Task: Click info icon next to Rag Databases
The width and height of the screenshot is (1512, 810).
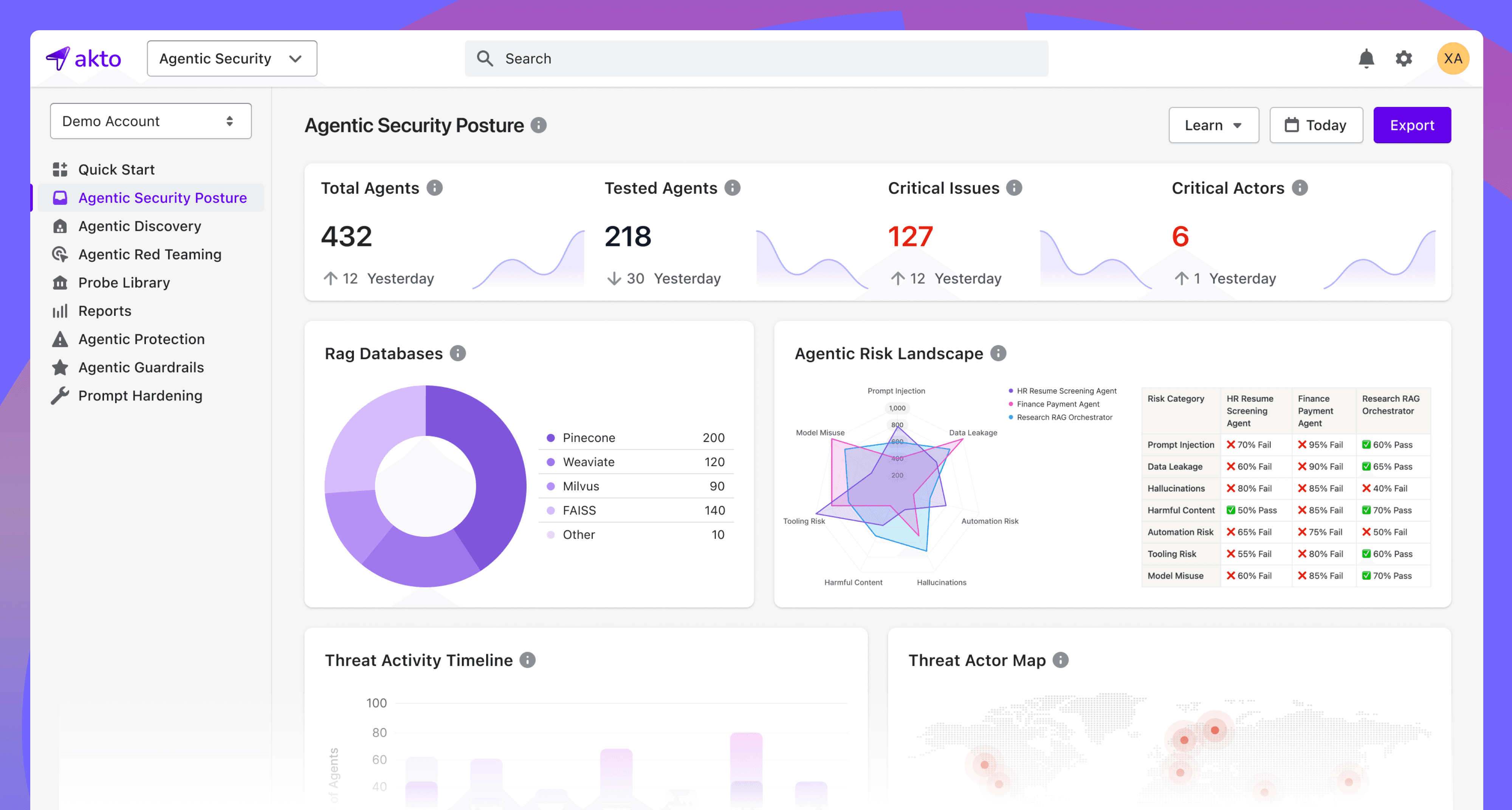Action: point(458,353)
